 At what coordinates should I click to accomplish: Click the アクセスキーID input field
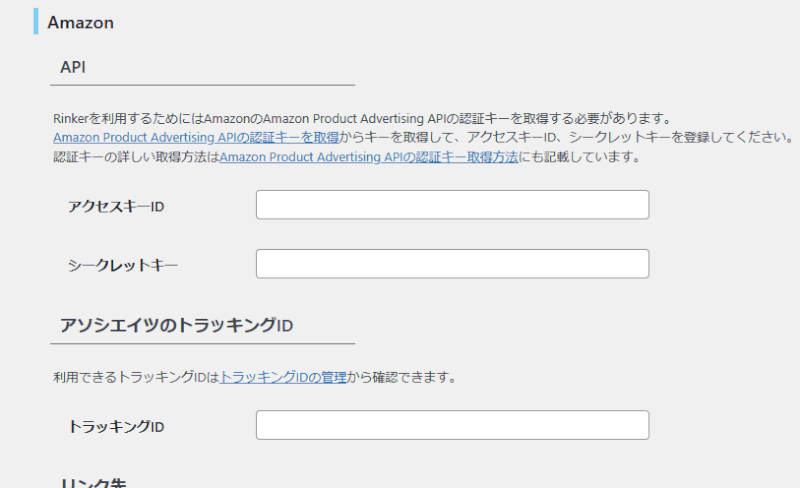(453, 205)
